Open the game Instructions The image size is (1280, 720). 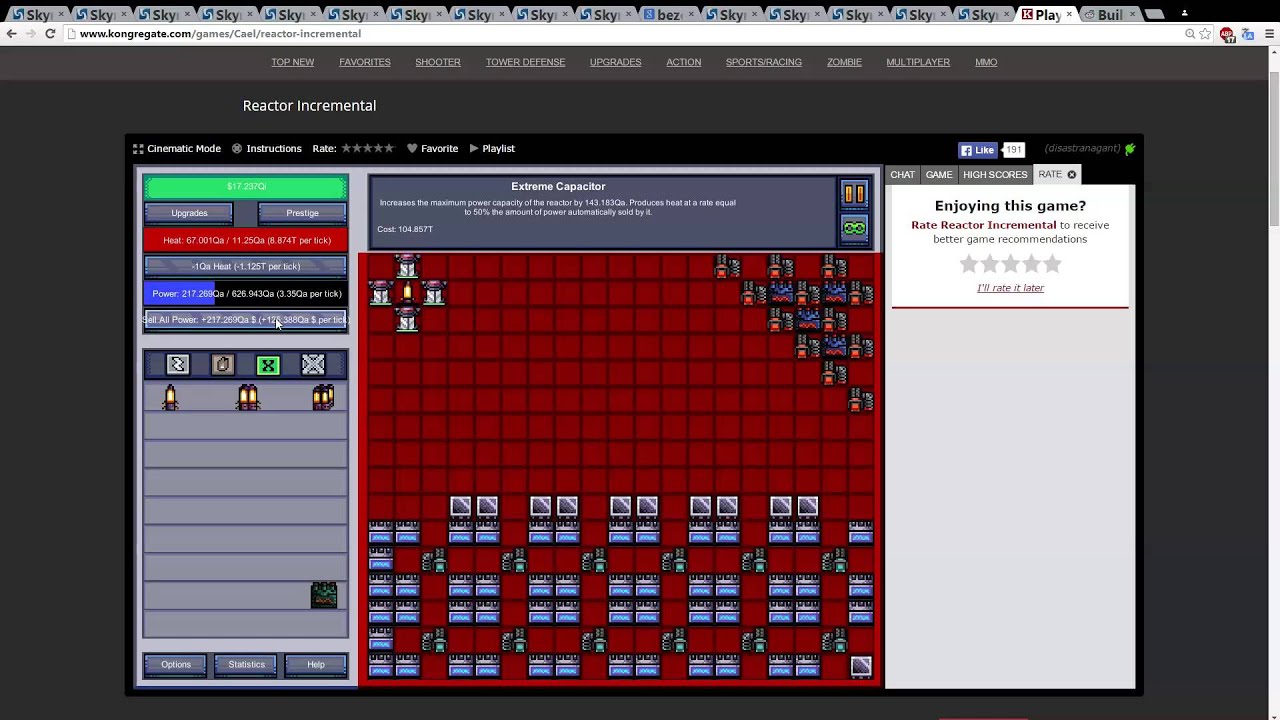[266, 148]
